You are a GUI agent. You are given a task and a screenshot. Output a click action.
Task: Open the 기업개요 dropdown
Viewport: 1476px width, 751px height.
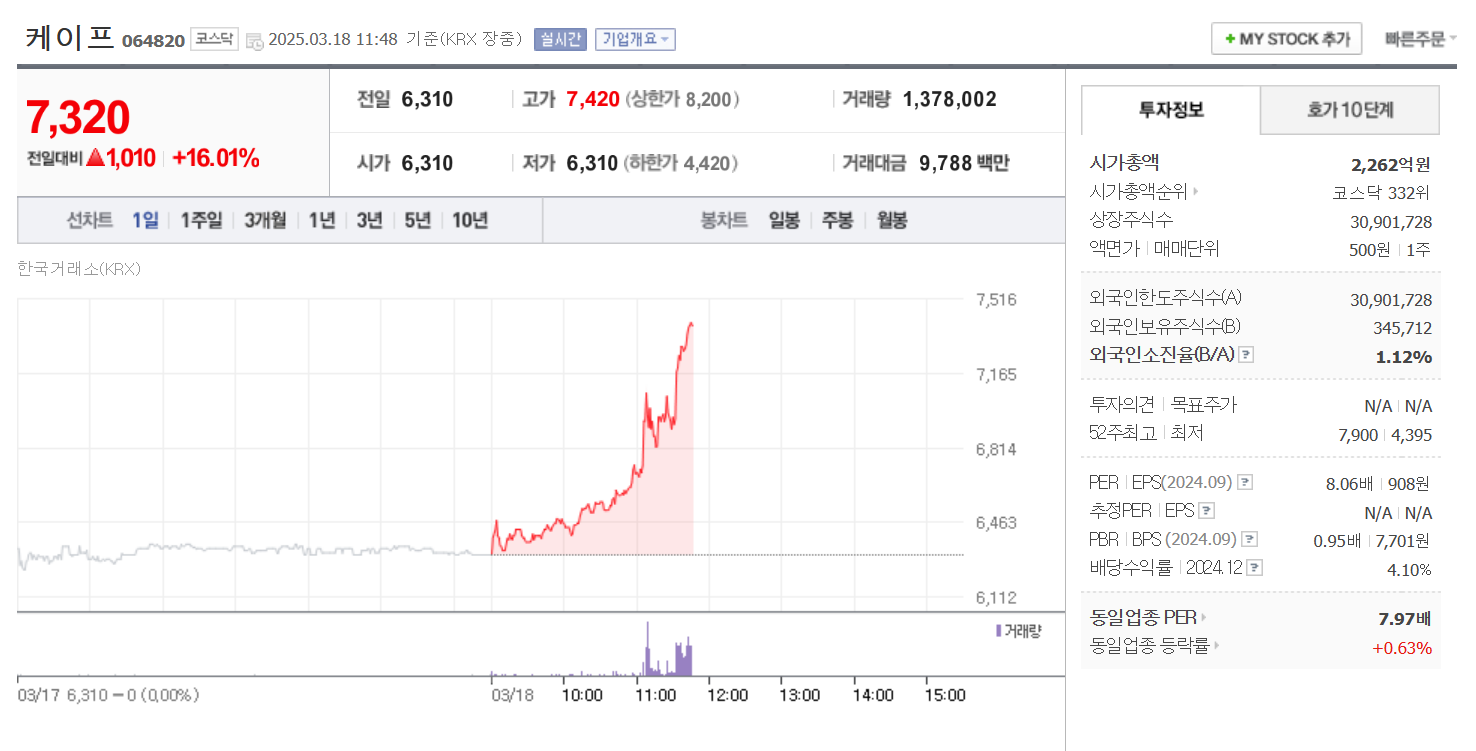coord(636,39)
